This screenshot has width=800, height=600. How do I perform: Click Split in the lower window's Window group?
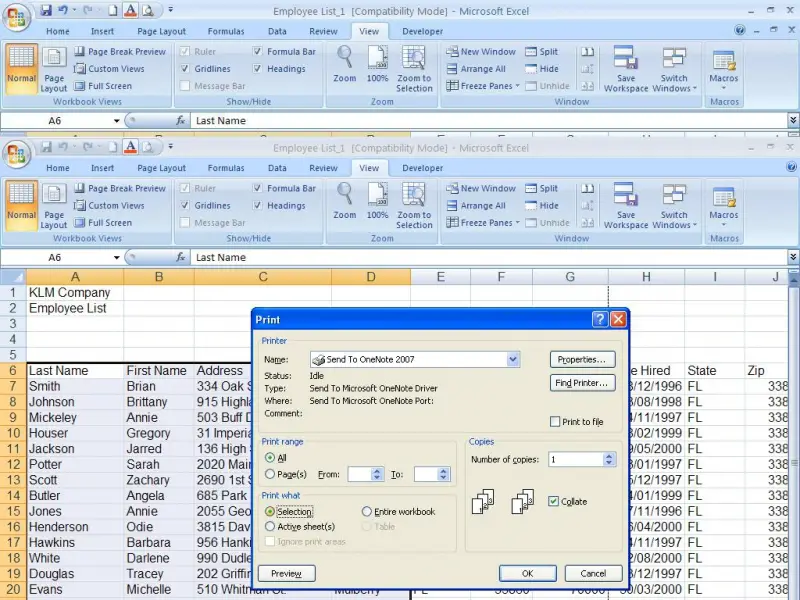coord(541,188)
